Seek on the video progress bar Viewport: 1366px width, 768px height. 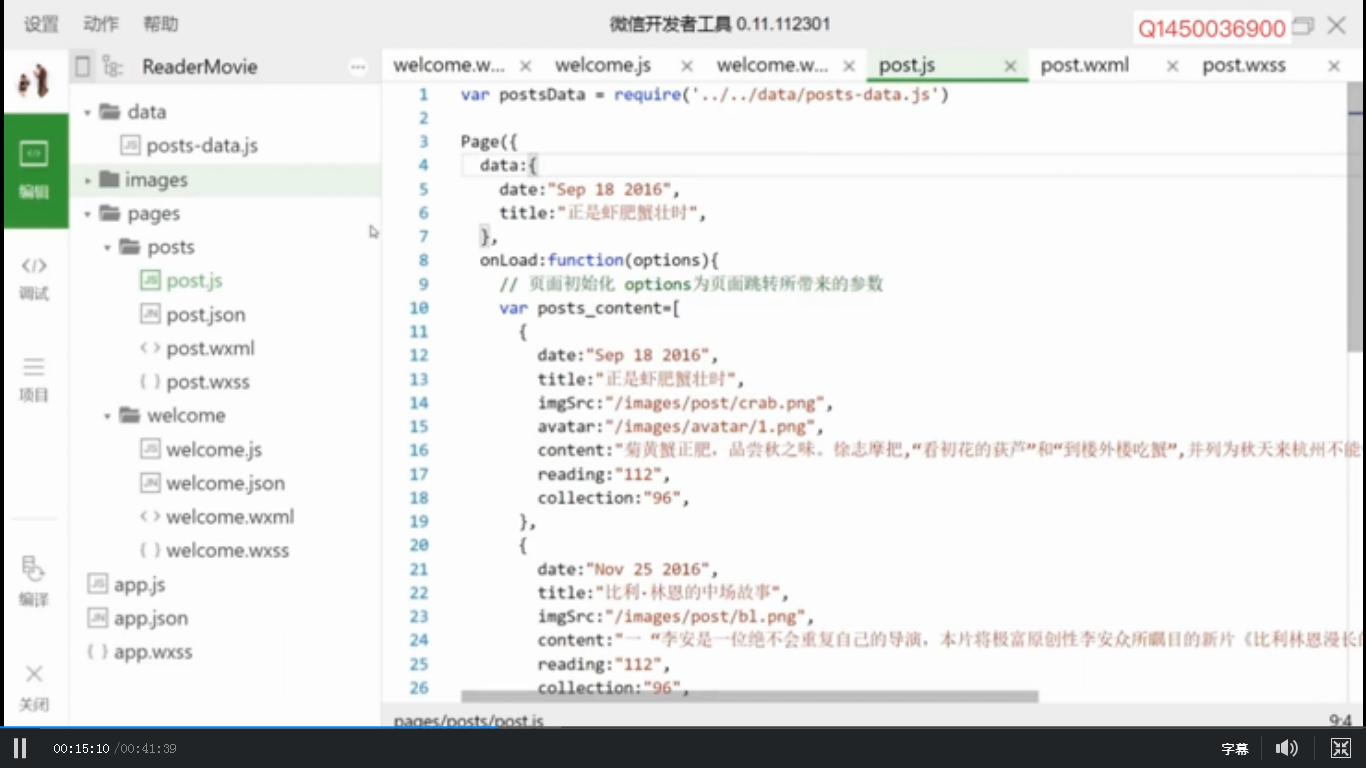[x=683, y=729]
